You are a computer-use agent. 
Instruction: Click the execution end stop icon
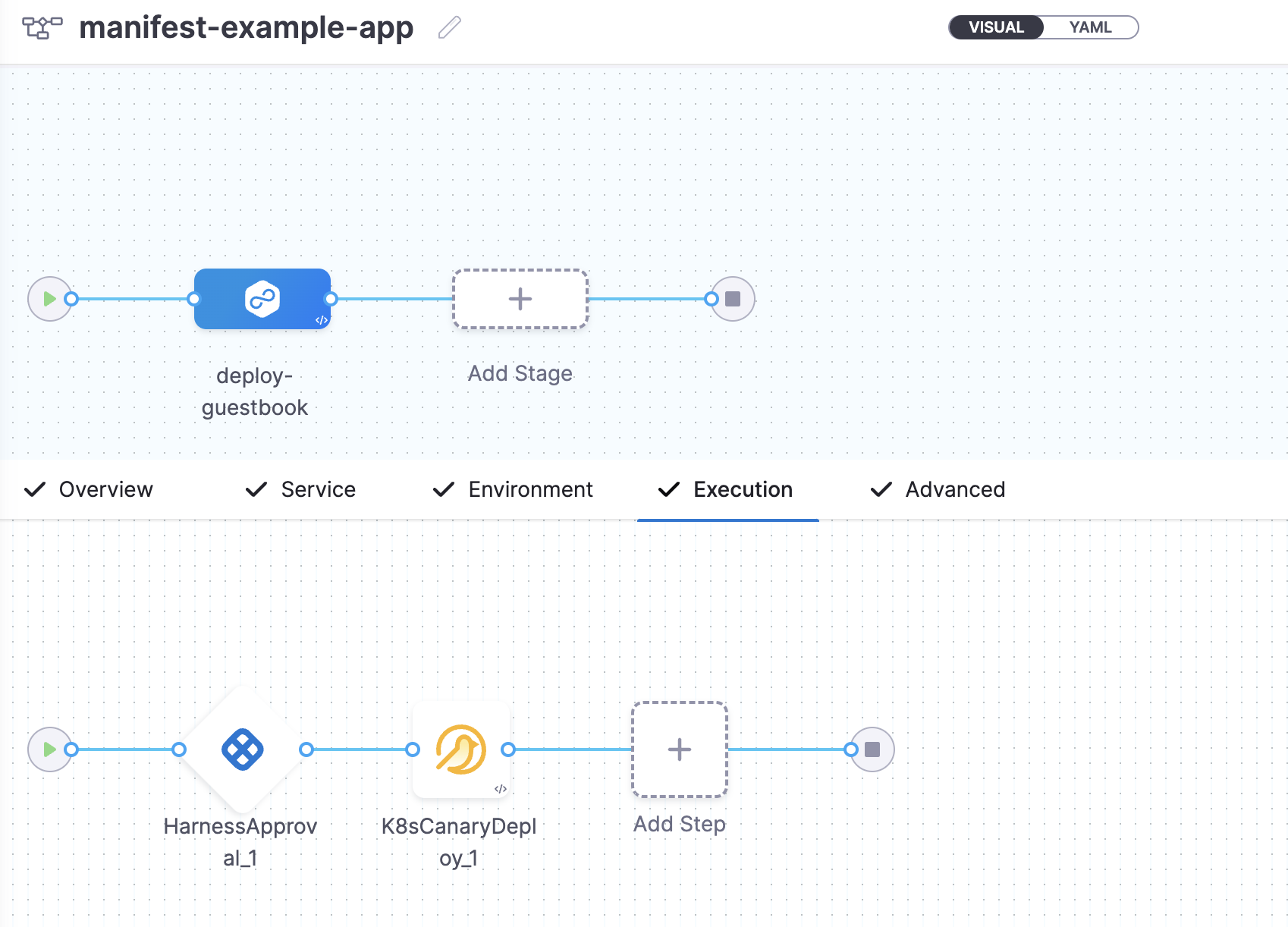pos(872,749)
